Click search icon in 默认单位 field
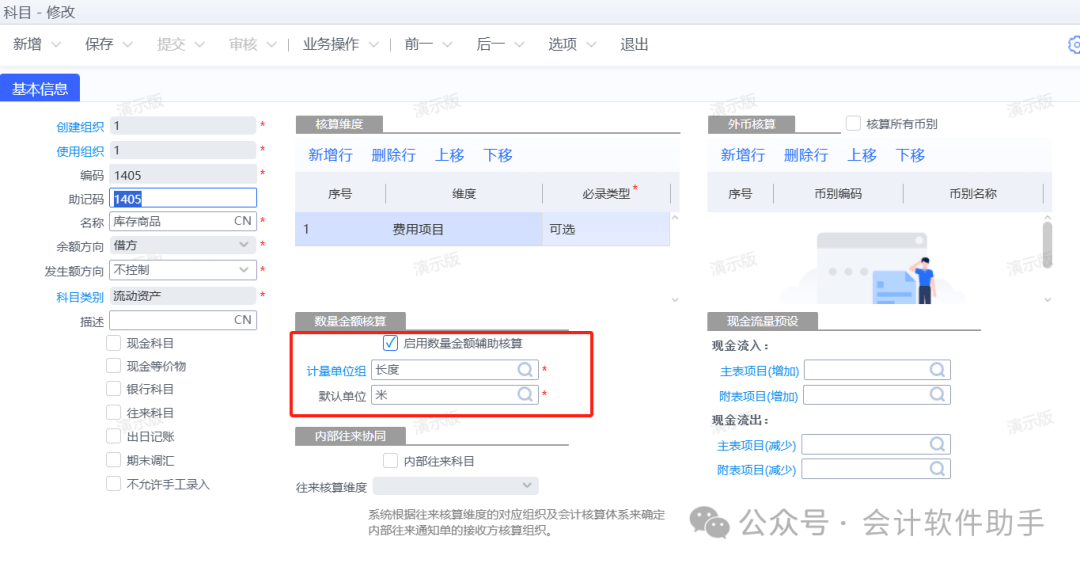This screenshot has height=567, width=1080. pyautogui.click(x=526, y=395)
